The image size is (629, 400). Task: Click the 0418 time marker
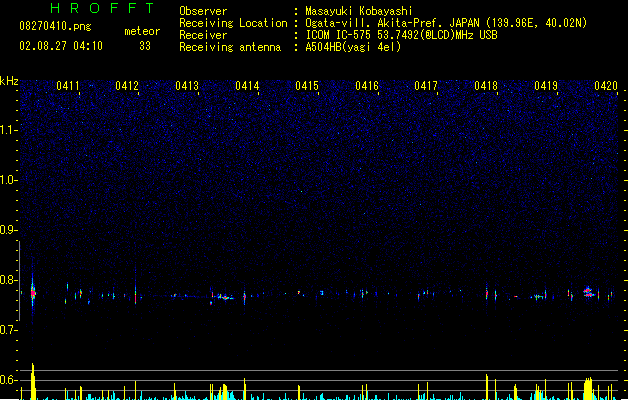[486, 86]
